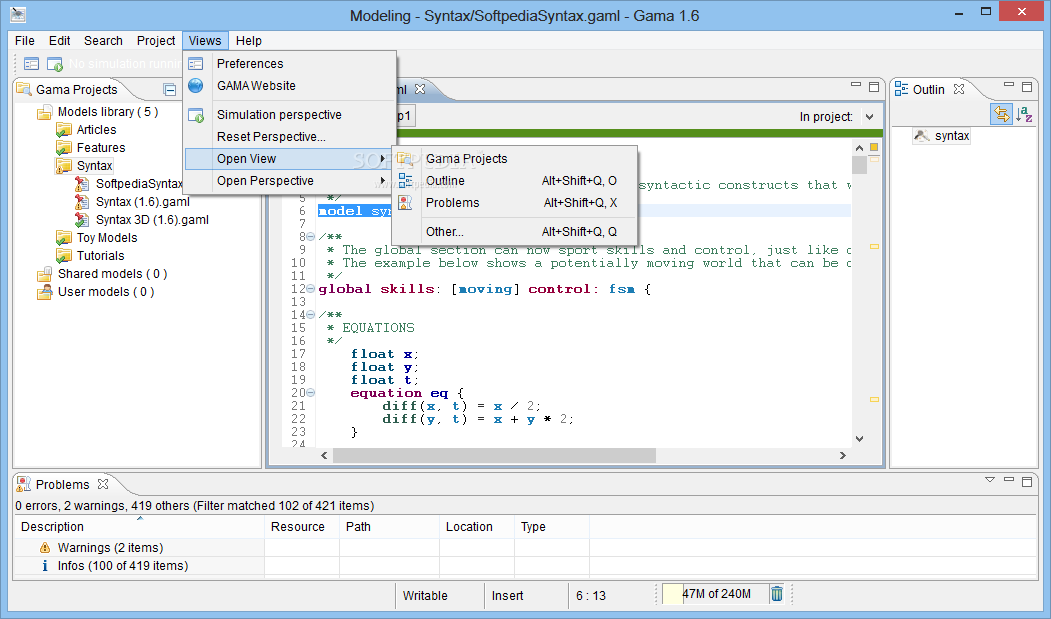Collapse all in Gama Projects panel
The height and width of the screenshot is (619, 1051).
tap(170, 90)
